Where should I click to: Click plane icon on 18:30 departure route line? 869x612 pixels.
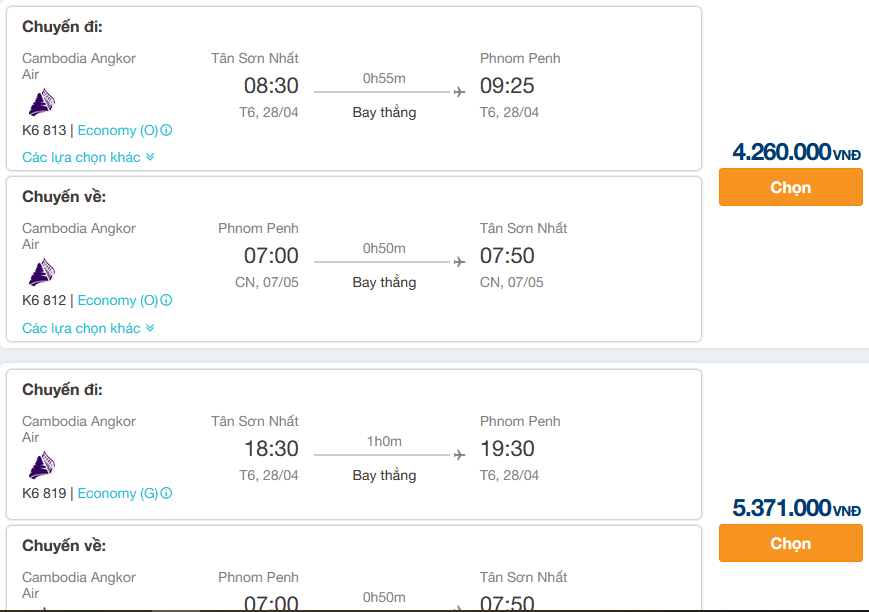point(459,455)
